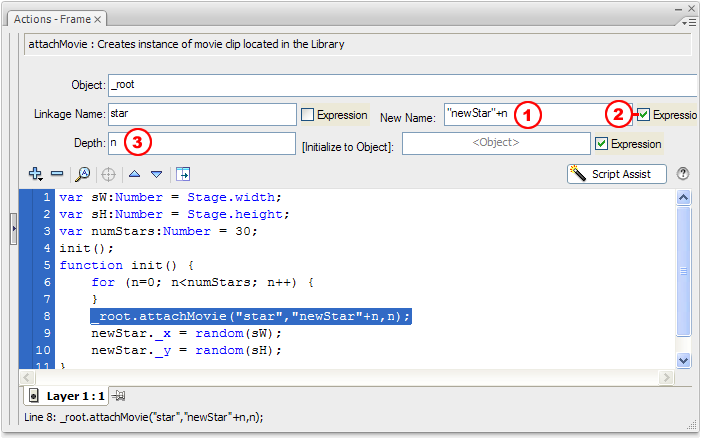Click the Script Assist button
Viewport: 701px width, 439px height.
point(617,173)
